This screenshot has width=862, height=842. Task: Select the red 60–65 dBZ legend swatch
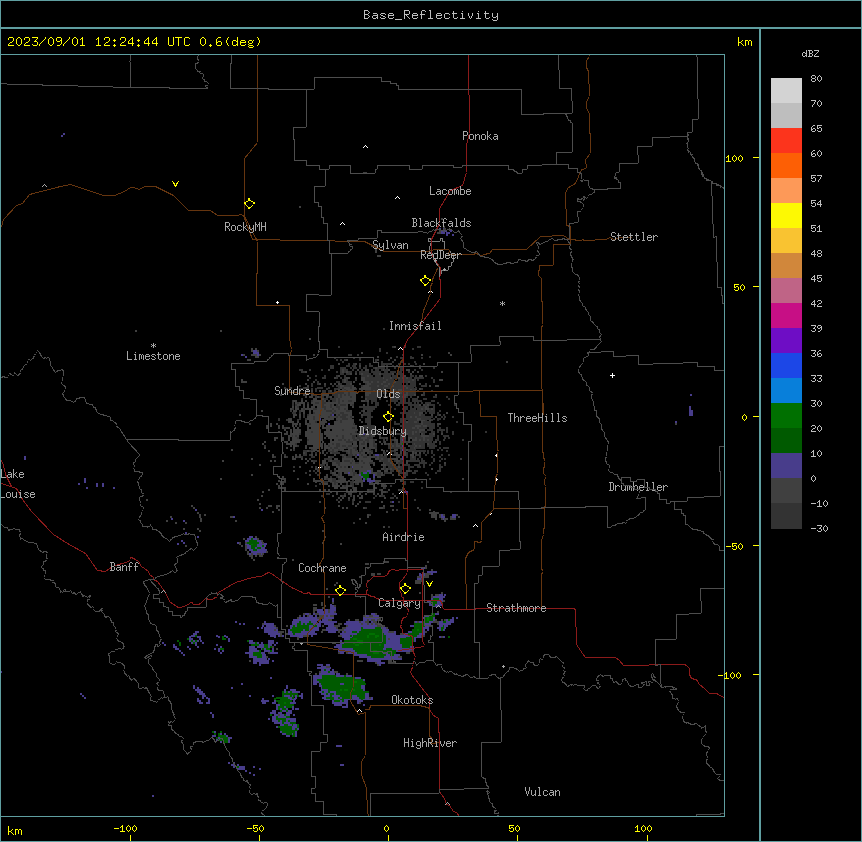[x=786, y=141]
